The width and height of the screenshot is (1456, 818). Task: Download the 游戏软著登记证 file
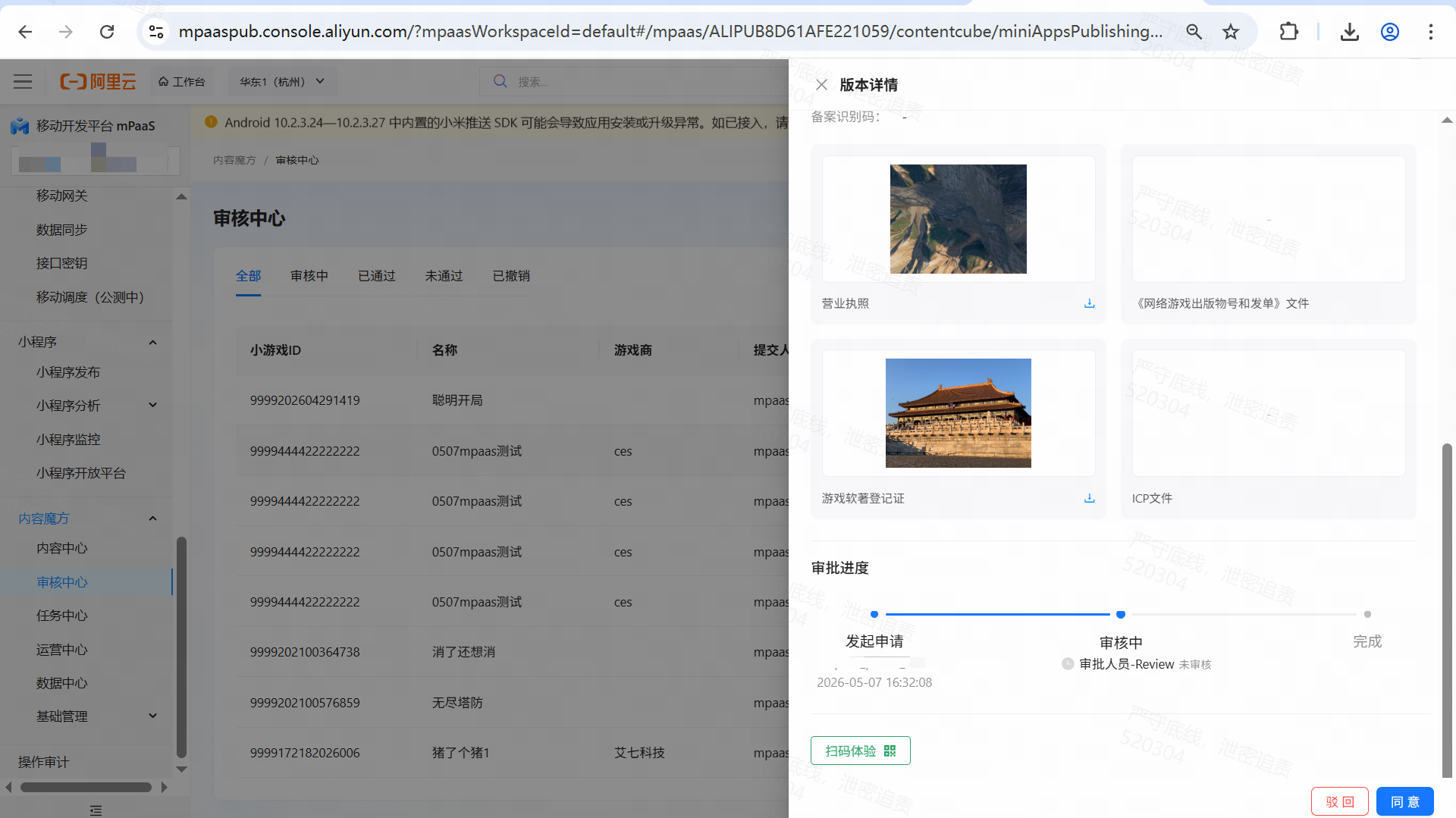pyautogui.click(x=1089, y=498)
